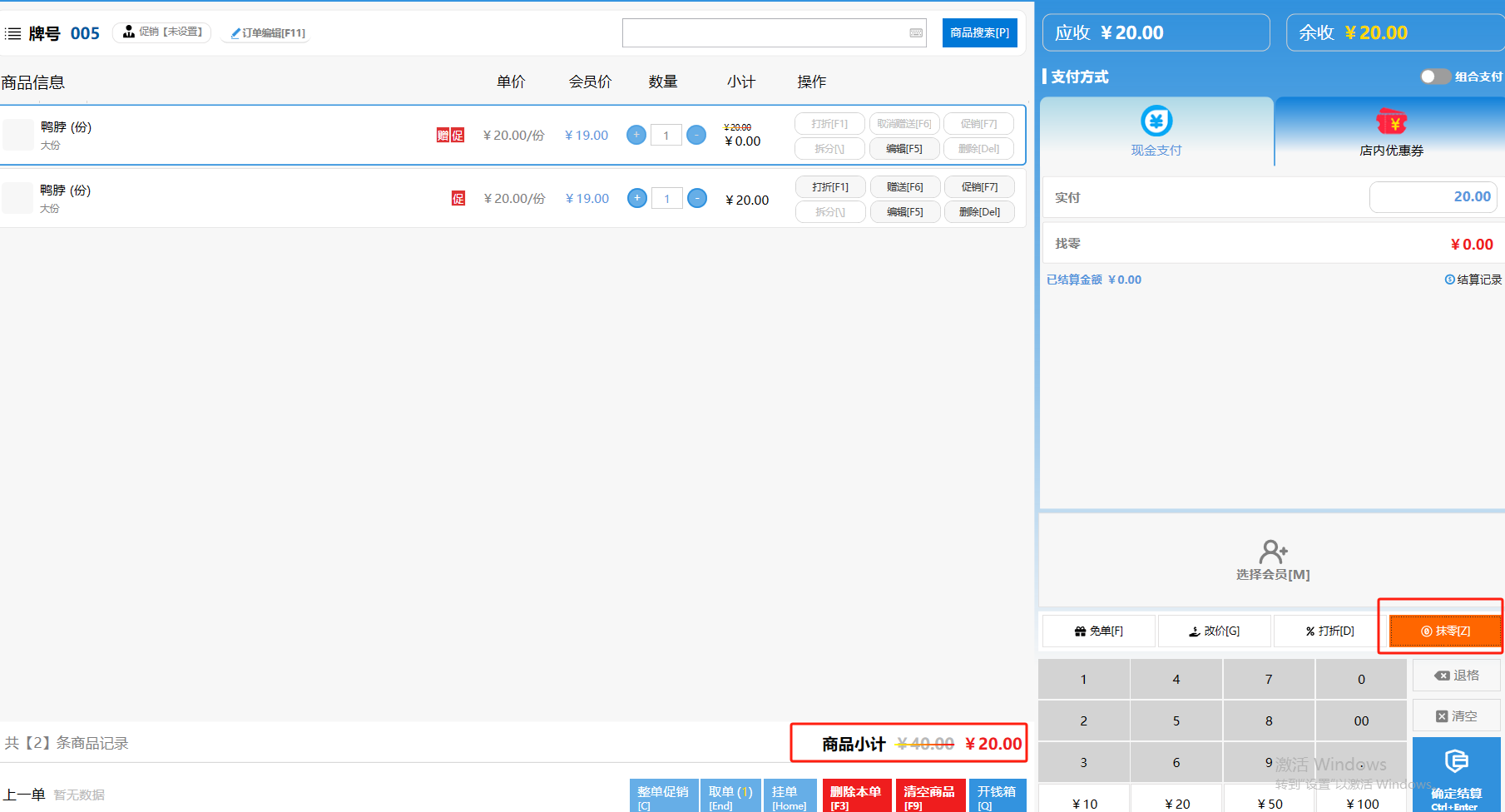Click the select member (选择会员) icon
This screenshot has width=1505, height=812.
[x=1272, y=552]
